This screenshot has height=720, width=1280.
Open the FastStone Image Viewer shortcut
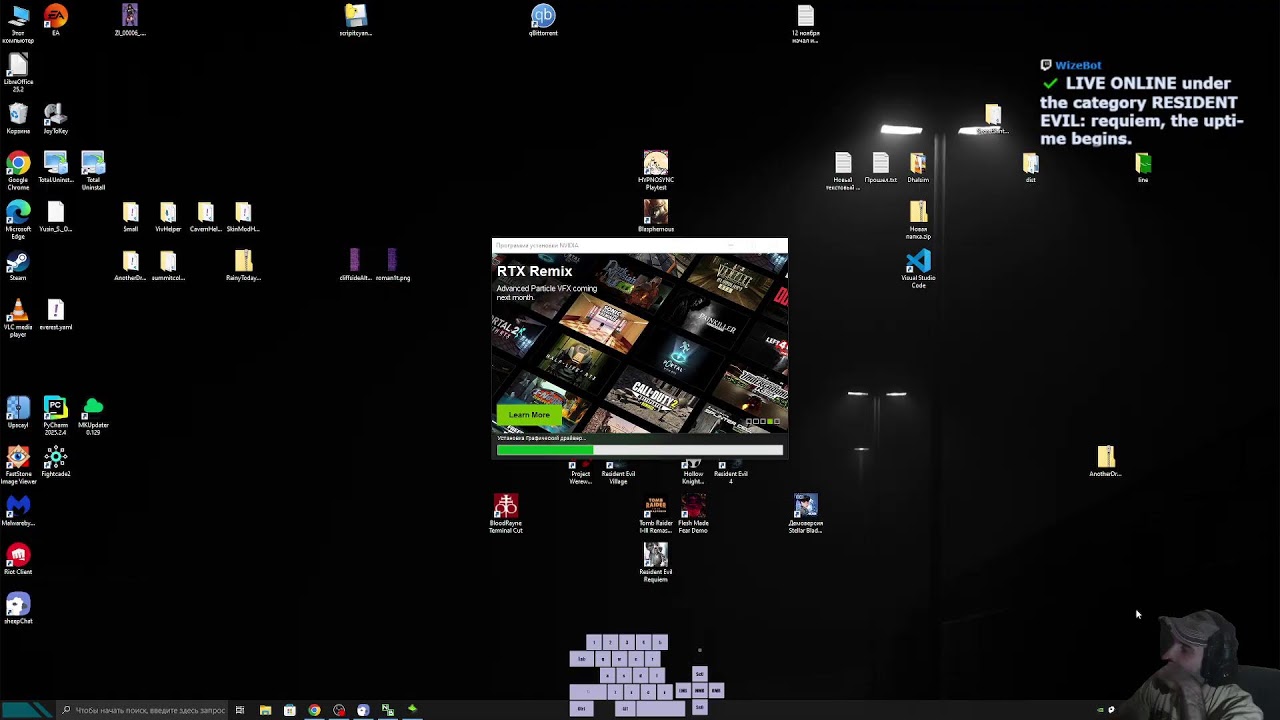pos(18,465)
